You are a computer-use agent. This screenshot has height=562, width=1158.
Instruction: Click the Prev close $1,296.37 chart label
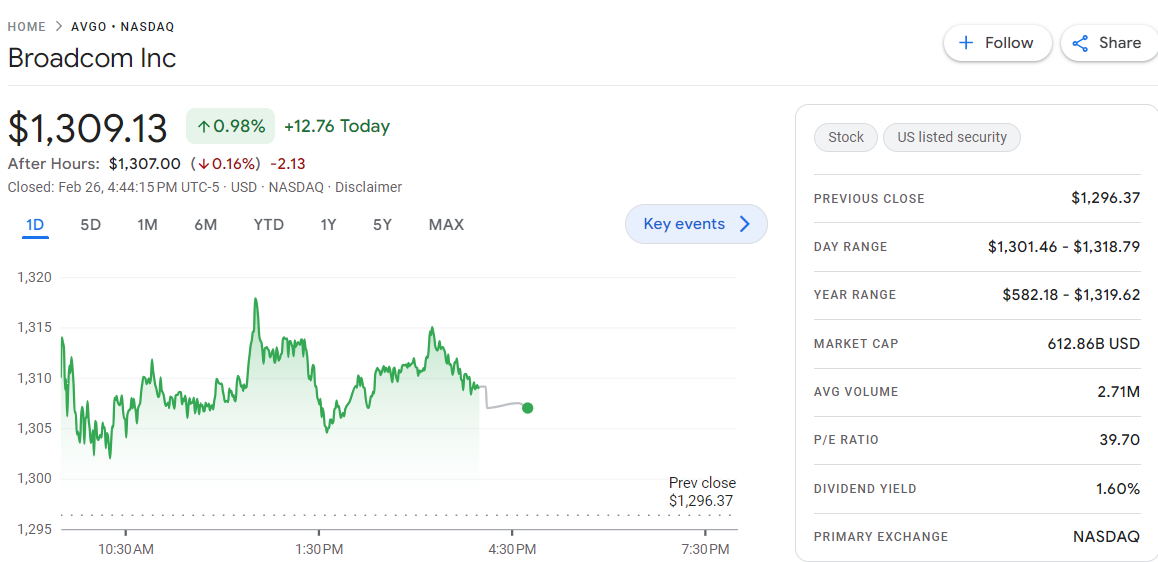tap(702, 492)
